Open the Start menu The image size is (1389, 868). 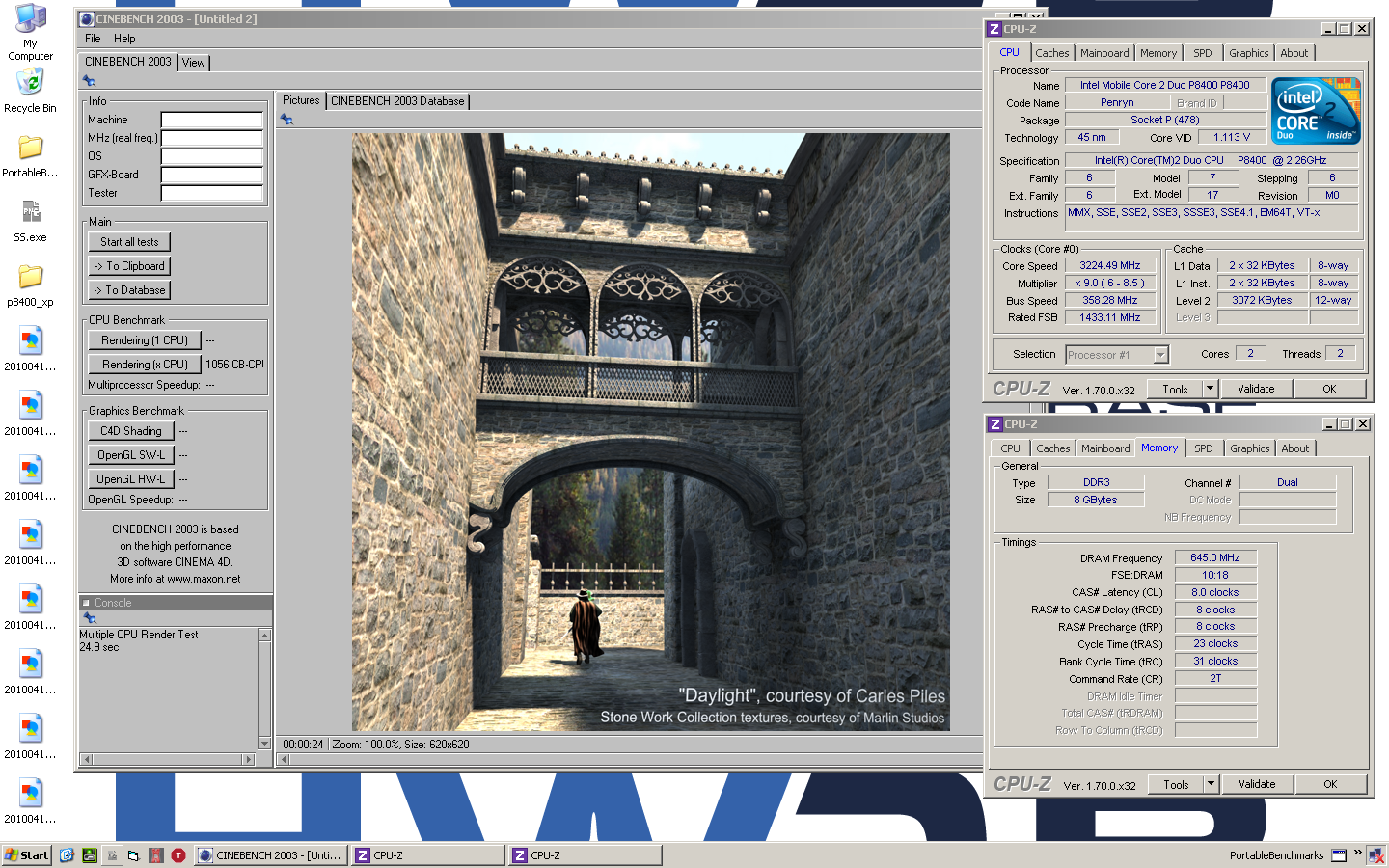[27, 855]
